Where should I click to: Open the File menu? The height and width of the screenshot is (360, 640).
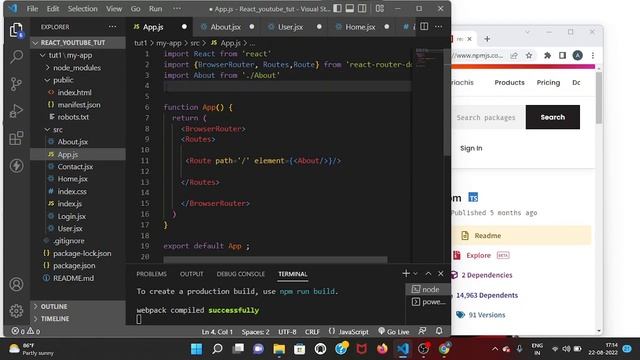pos(32,9)
